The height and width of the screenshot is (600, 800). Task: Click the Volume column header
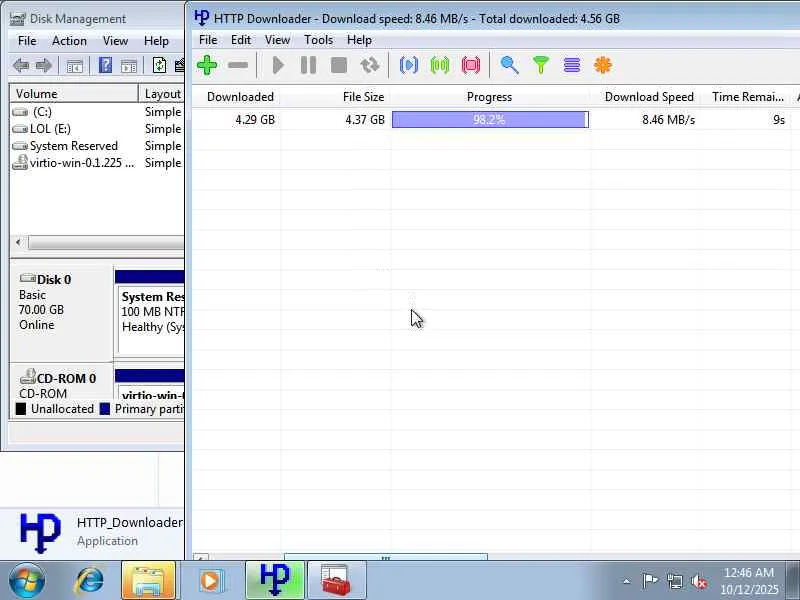[74, 94]
